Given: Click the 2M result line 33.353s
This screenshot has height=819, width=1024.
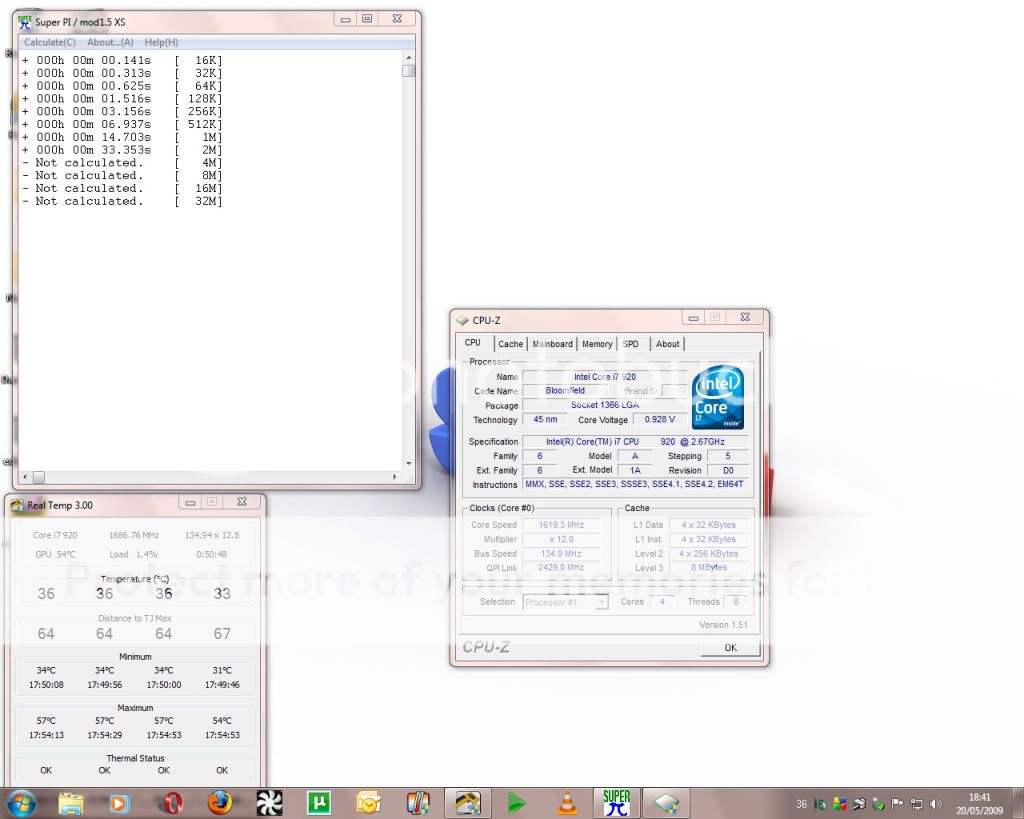Looking at the screenshot, I should pyautogui.click(x=122, y=150).
